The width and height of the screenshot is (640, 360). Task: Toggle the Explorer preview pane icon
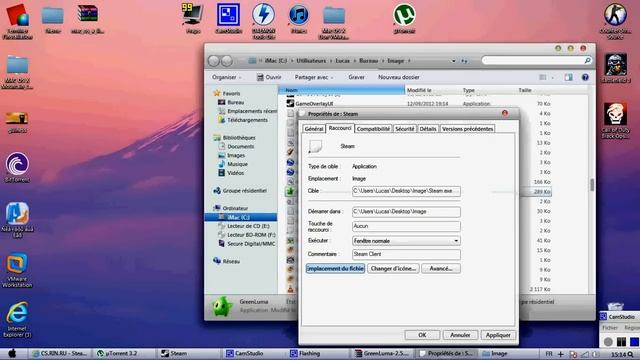[x=569, y=77]
